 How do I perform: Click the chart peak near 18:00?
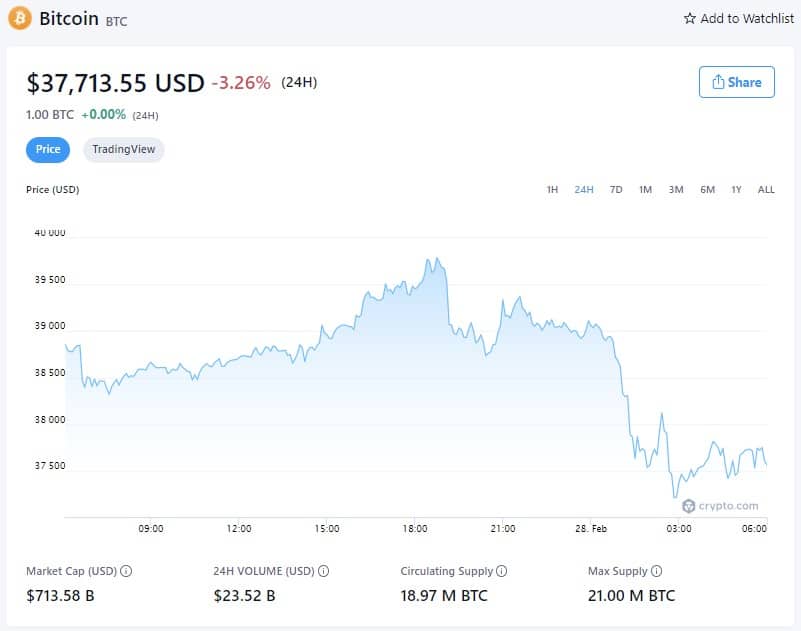pyautogui.click(x=437, y=259)
